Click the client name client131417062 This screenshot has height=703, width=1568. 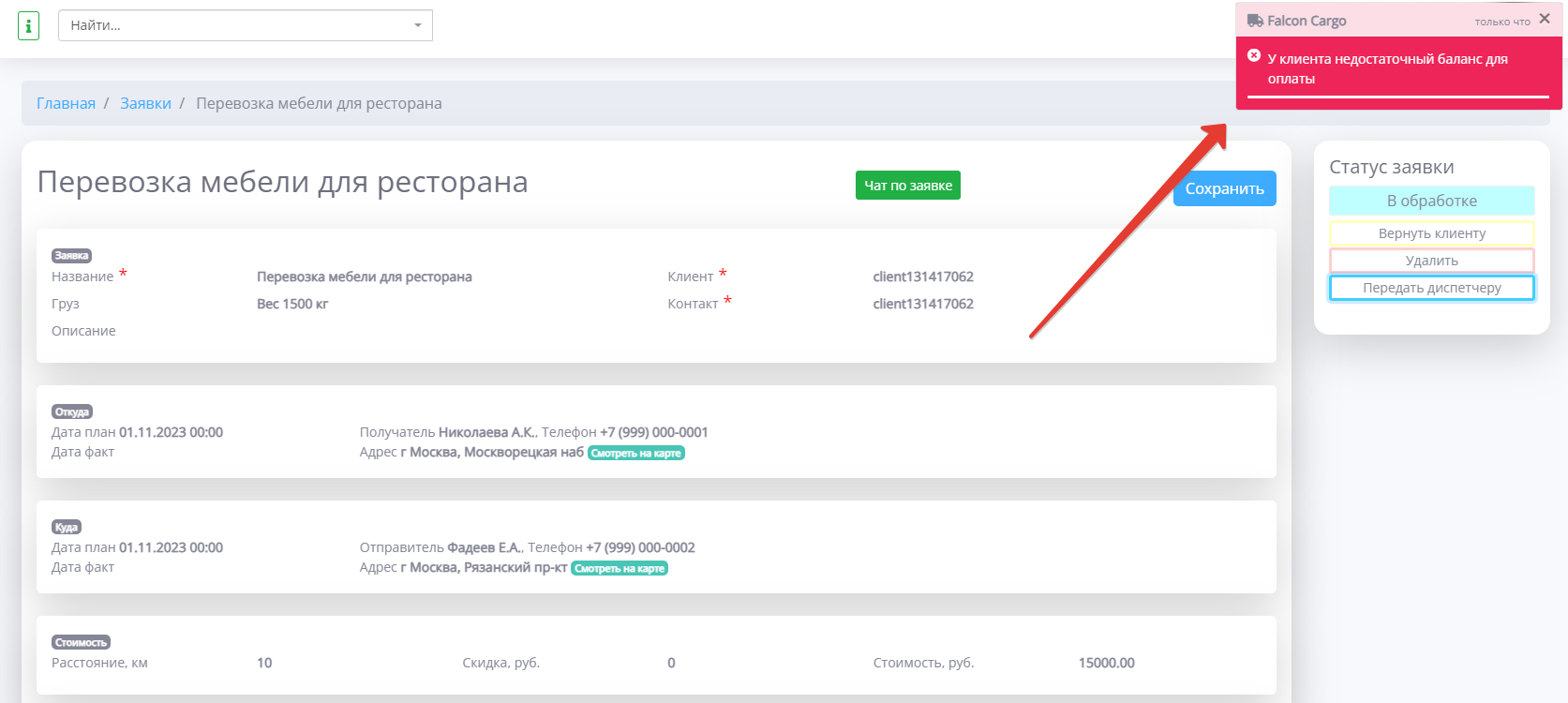point(922,277)
